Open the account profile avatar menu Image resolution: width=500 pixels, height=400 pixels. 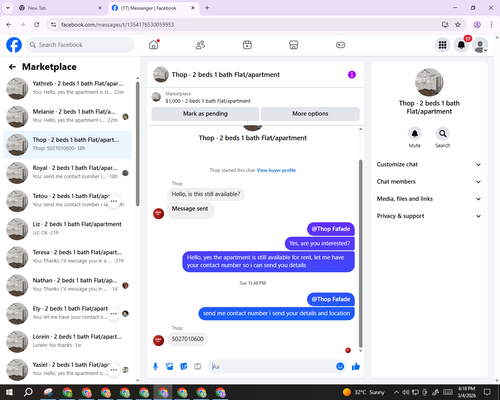point(480,45)
